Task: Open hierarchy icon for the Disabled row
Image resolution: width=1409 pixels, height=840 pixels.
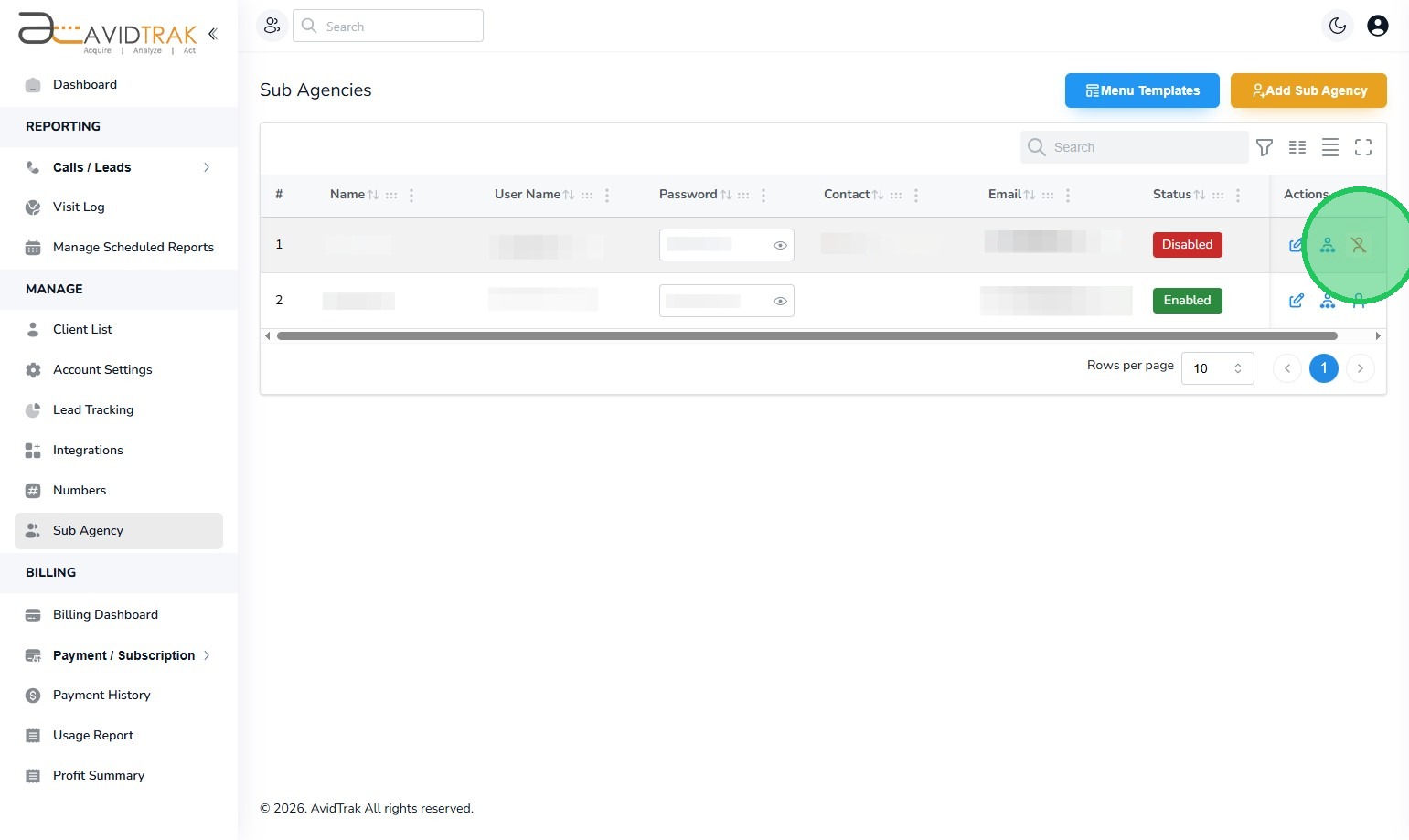Action: point(1328,245)
